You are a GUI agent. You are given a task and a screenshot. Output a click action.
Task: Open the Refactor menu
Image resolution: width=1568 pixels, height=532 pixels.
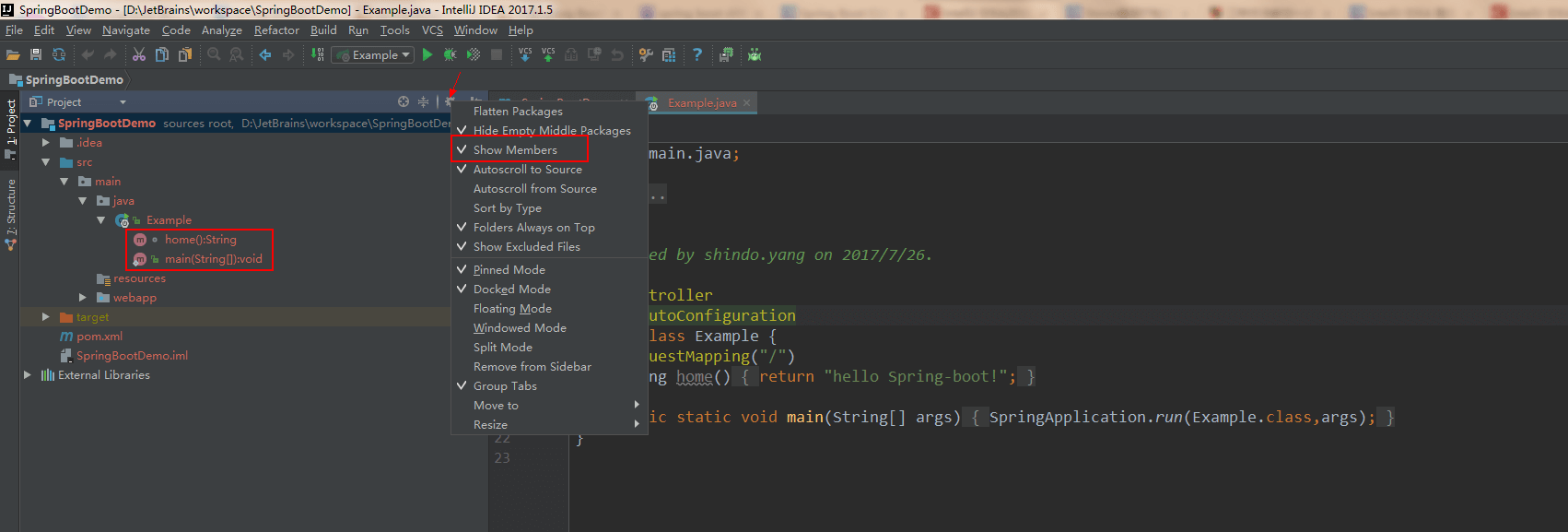point(276,30)
